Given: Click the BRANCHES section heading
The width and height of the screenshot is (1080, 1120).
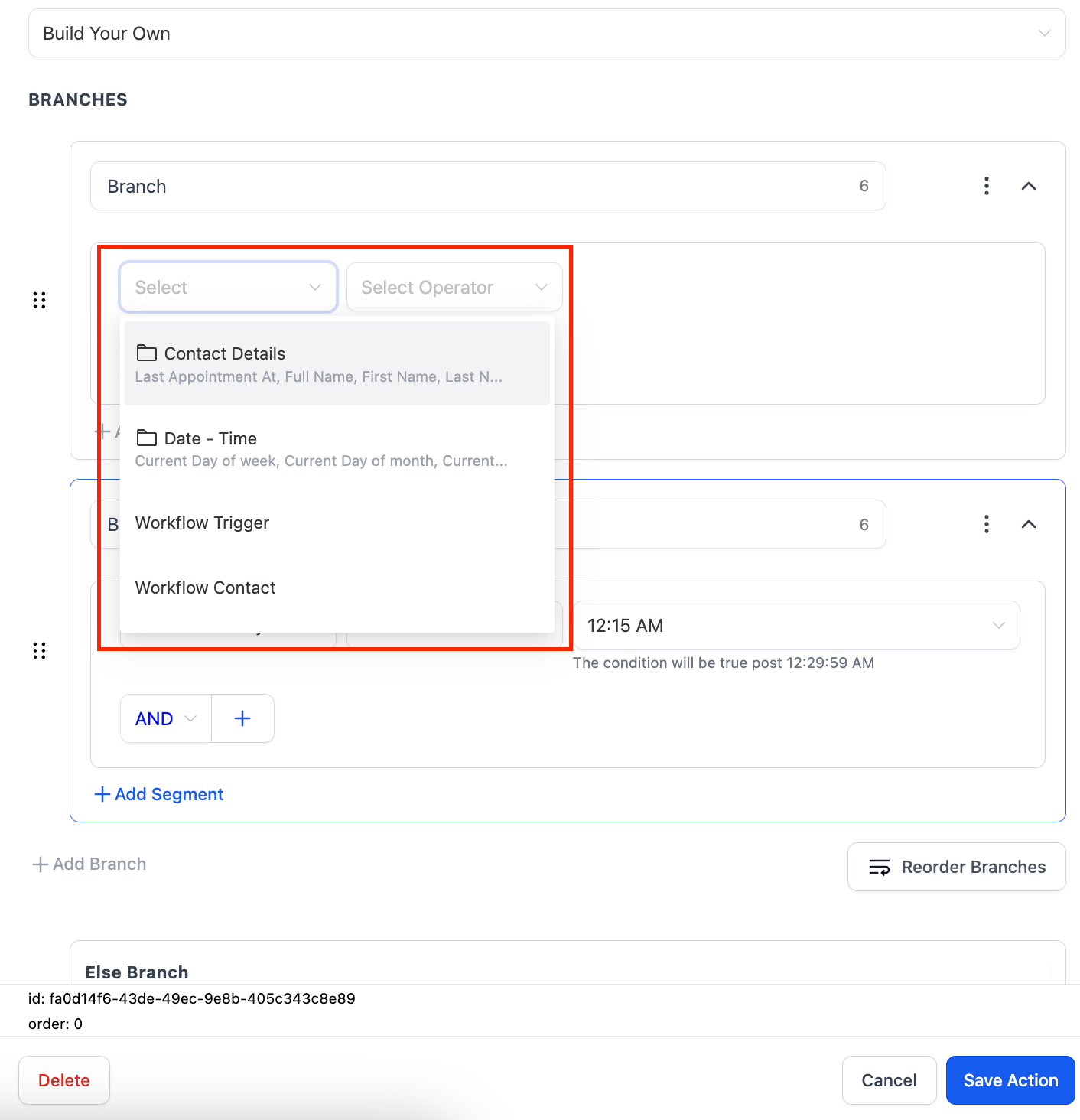Looking at the screenshot, I should [78, 99].
